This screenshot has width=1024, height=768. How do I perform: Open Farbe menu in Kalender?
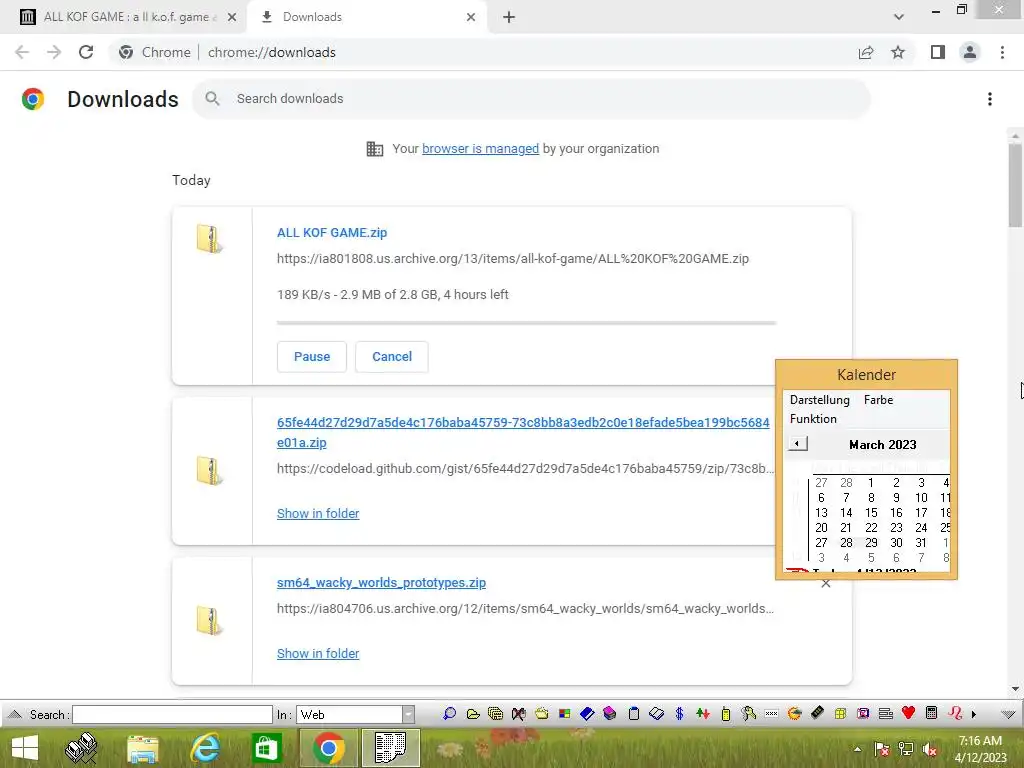coord(878,400)
